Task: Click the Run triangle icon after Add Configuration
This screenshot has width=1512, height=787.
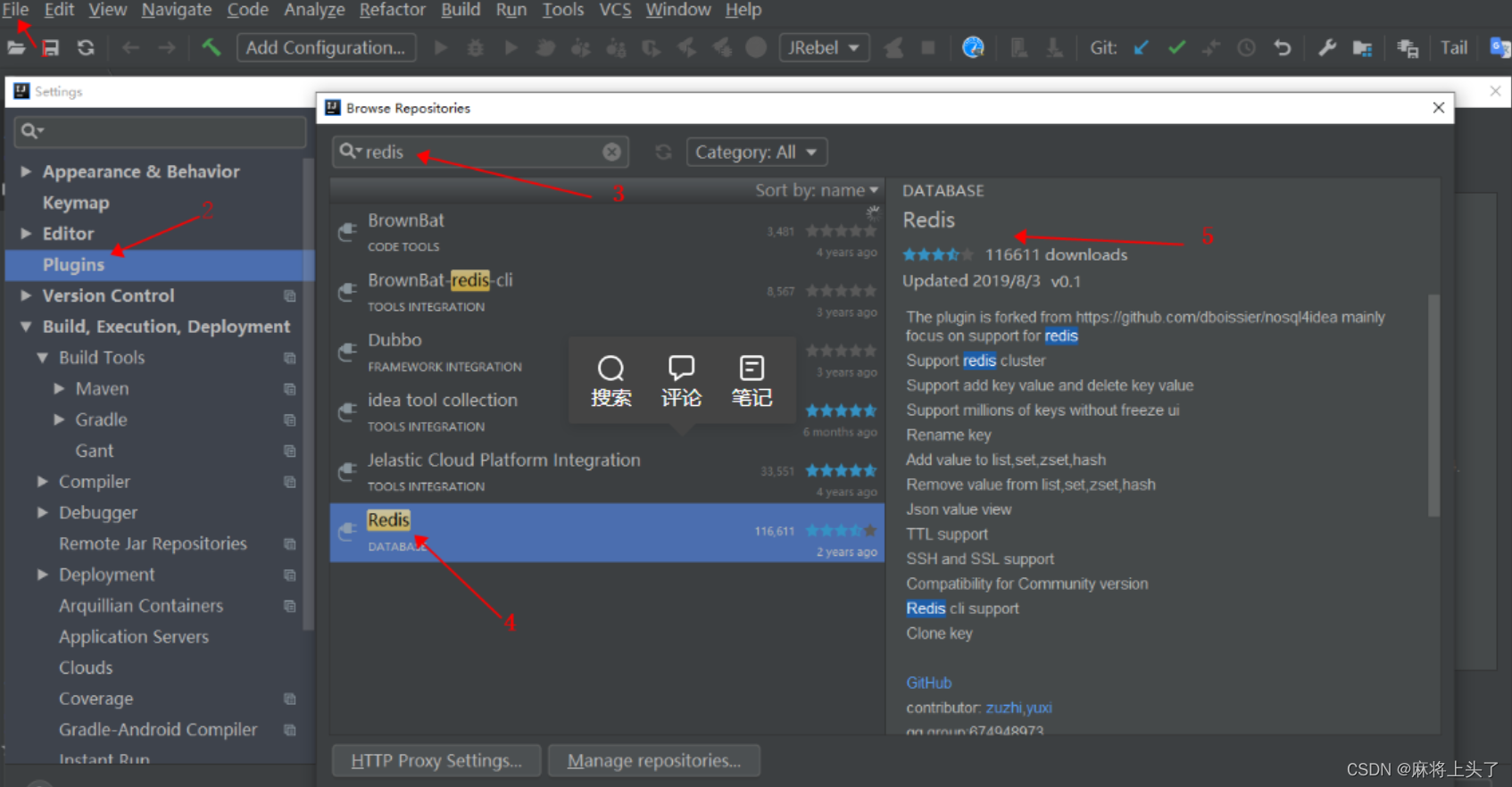Action: click(x=440, y=47)
